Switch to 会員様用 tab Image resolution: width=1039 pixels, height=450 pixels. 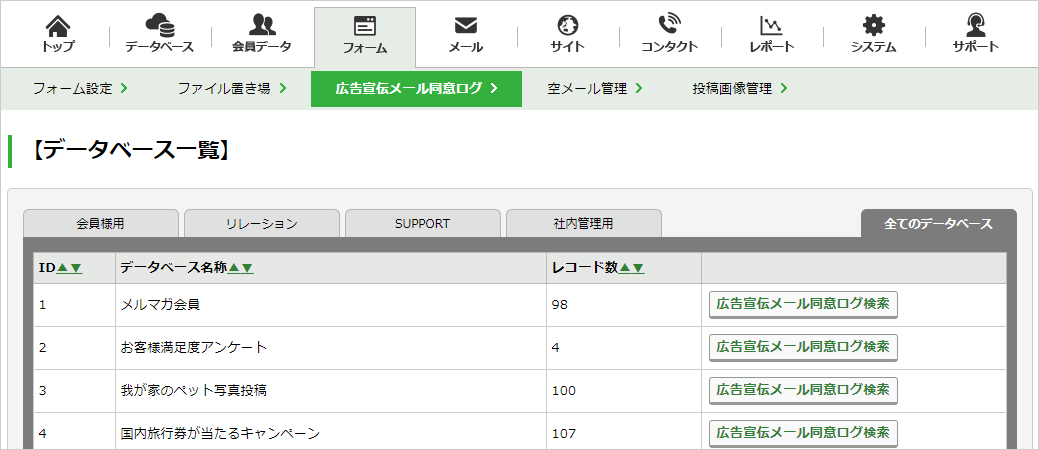click(x=101, y=223)
